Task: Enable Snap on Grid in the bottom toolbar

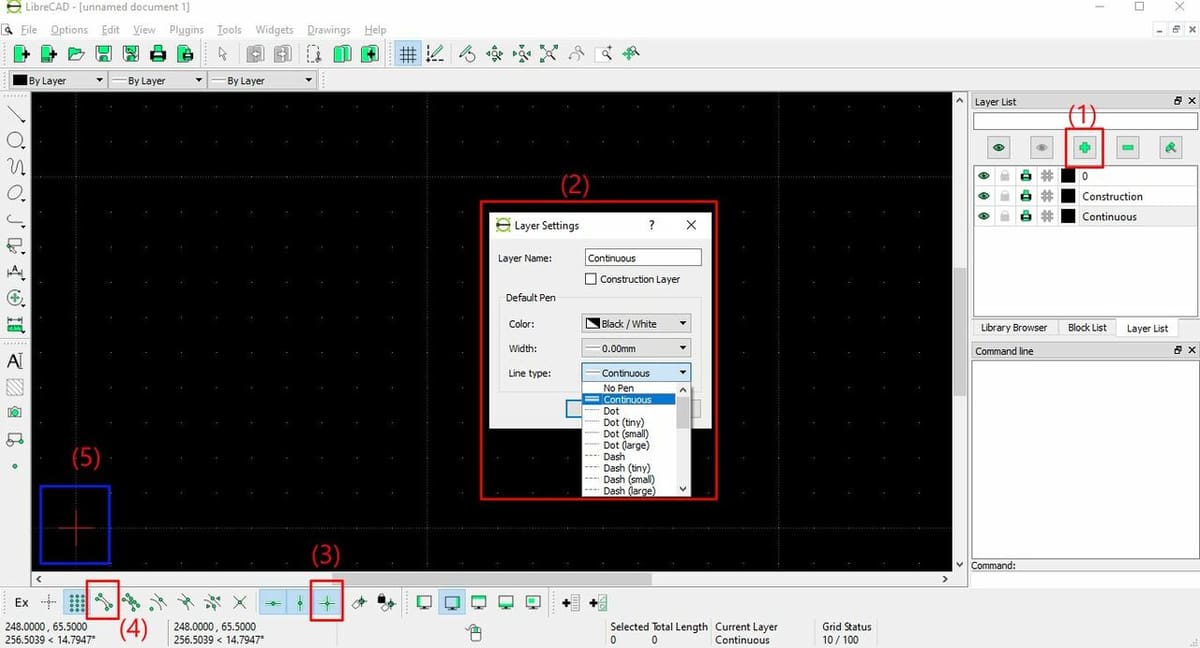Action: coord(76,602)
